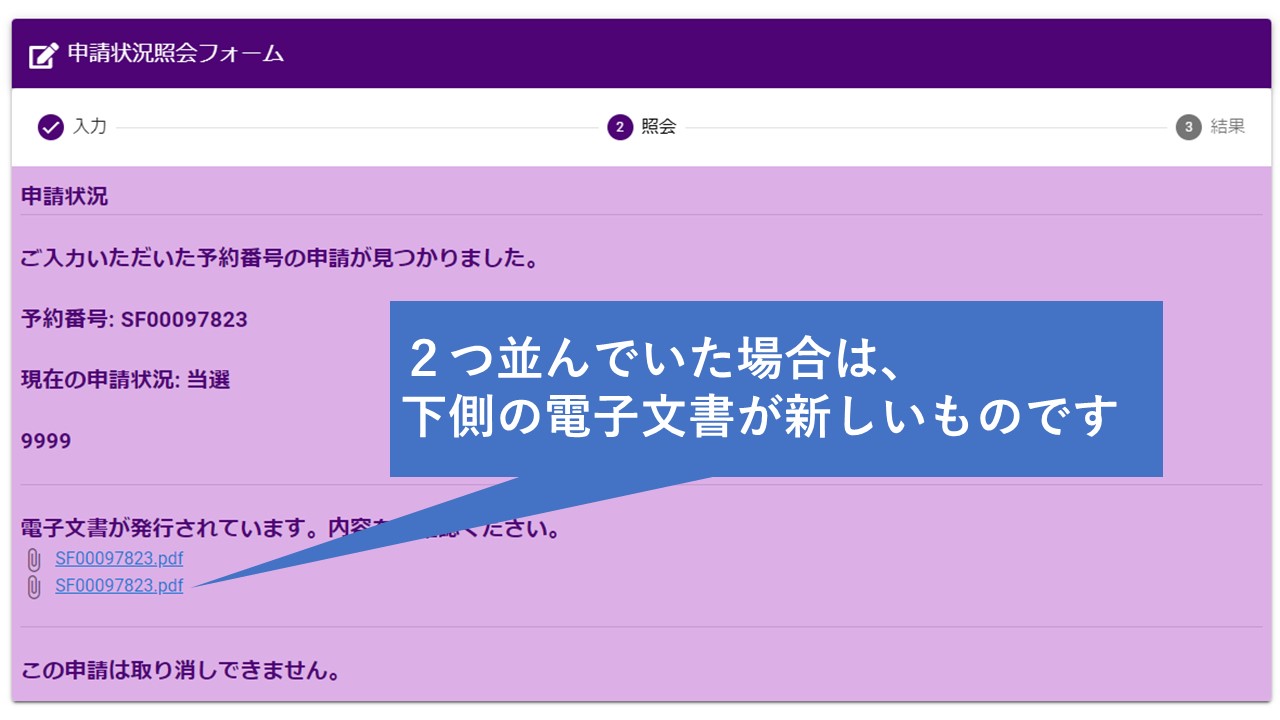The image size is (1280, 720).
Task: Click the 結果 step label
Action: (x=1228, y=127)
